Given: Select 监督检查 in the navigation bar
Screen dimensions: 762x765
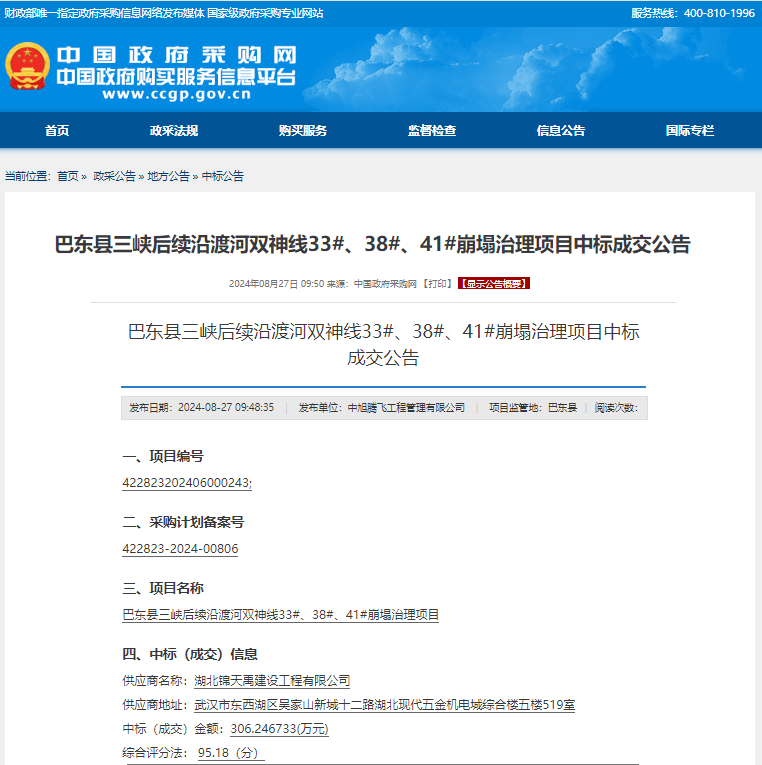Looking at the screenshot, I should [432, 131].
